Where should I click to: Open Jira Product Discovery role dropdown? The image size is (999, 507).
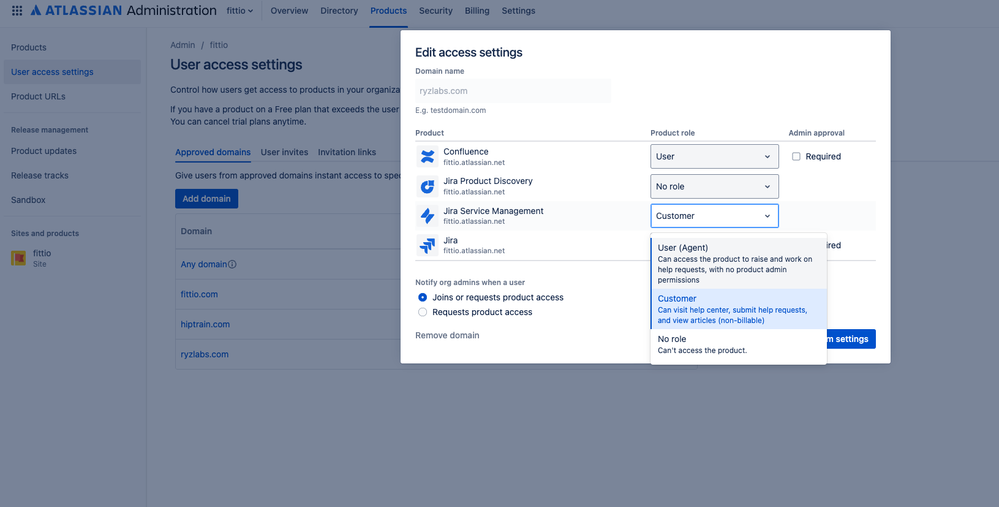coord(714,187)
